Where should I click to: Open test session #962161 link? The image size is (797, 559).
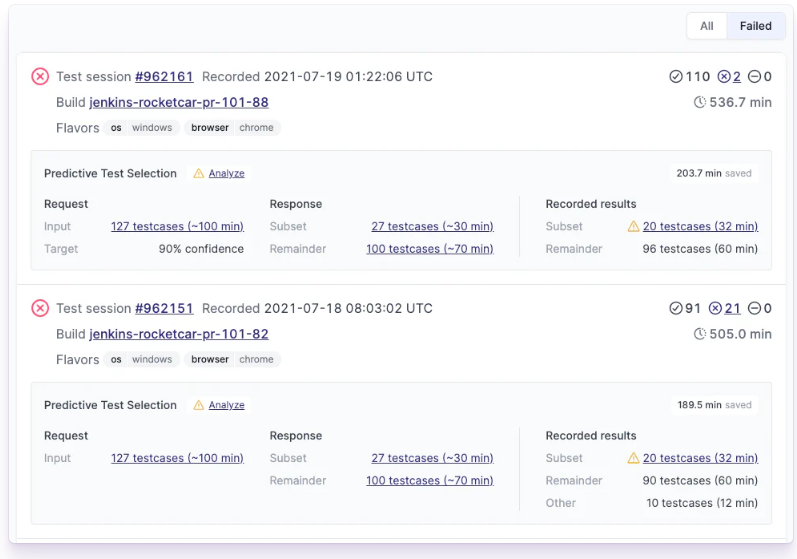164,77
